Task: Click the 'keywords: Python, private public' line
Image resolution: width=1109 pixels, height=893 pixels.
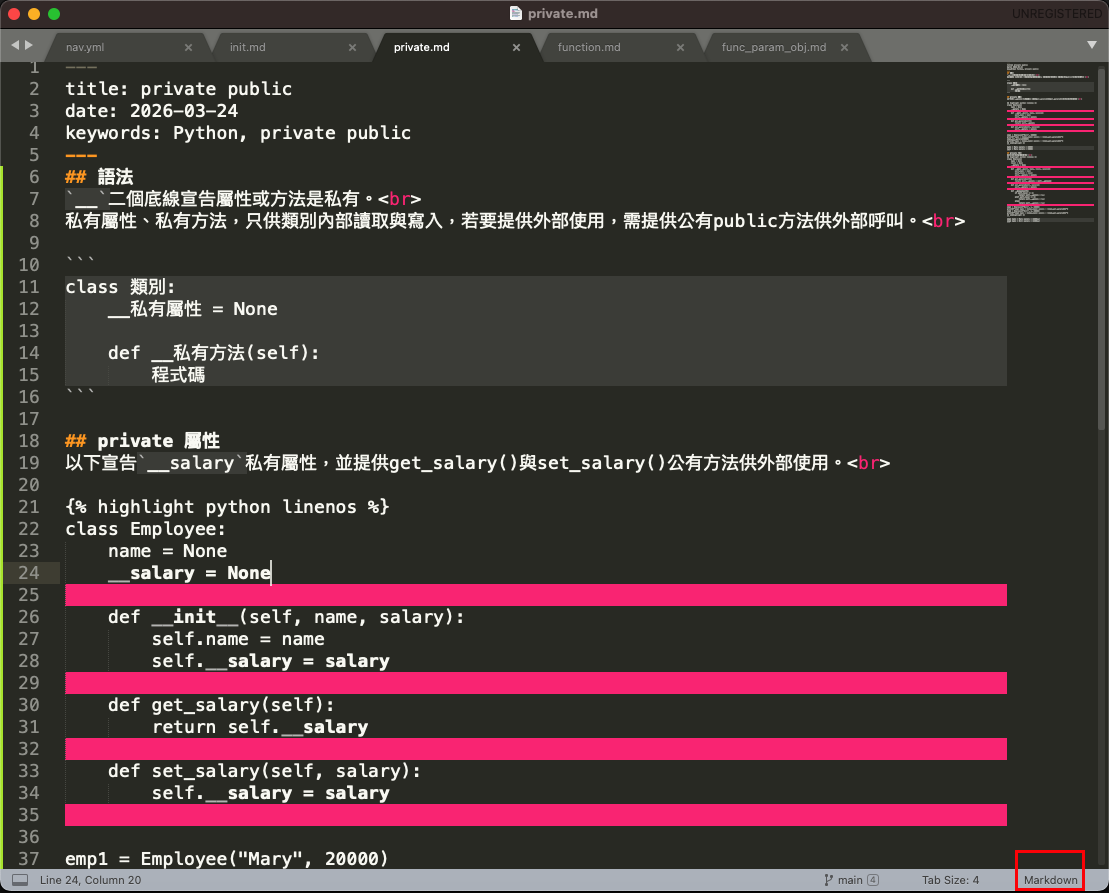Action: coord(238,133)
